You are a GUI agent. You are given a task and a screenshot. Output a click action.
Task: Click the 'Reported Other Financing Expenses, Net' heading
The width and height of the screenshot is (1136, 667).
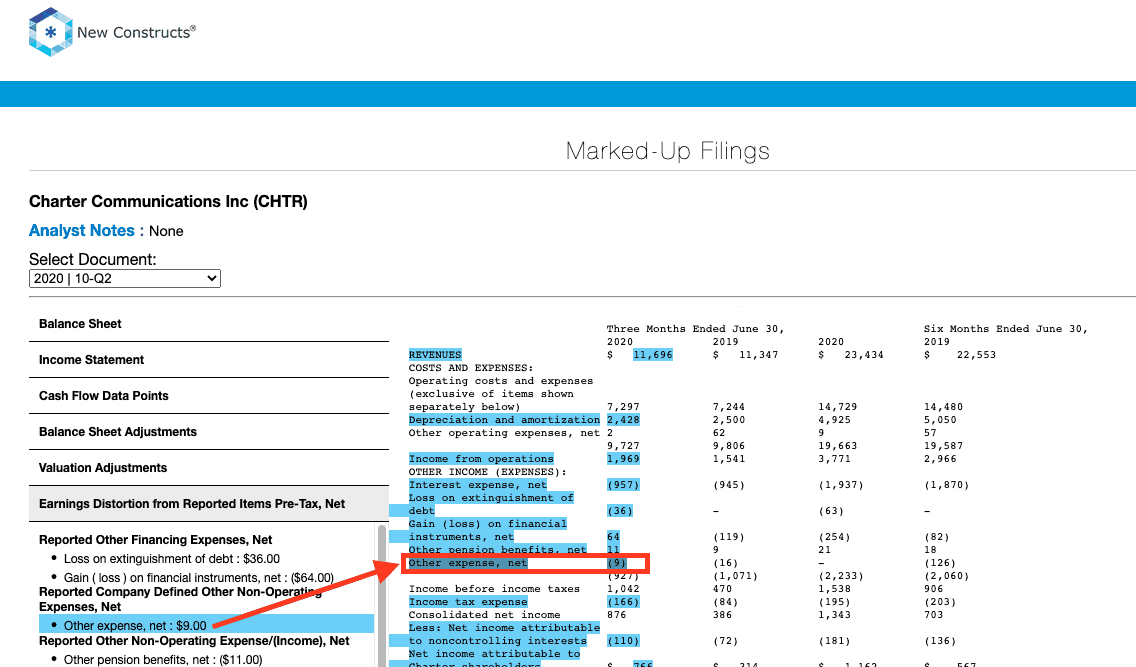[156, 540]
